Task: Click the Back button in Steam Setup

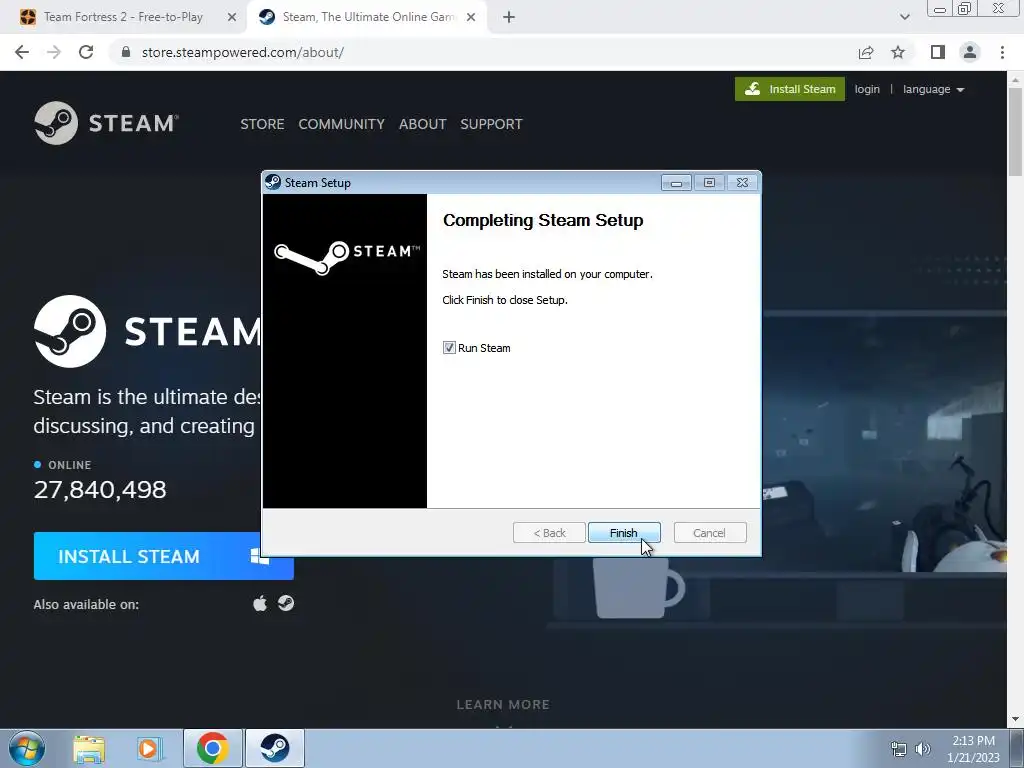Action: click(x=549, y=533)
